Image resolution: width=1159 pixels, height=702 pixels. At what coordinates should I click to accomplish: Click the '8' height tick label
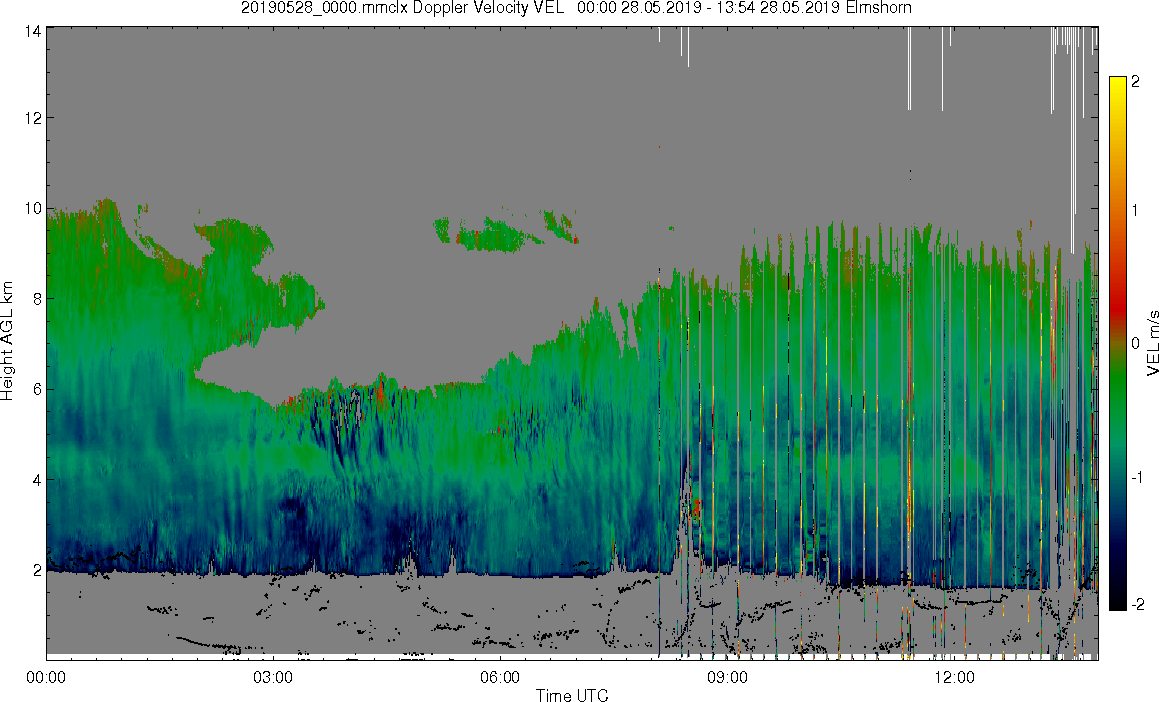click(36, 299)
